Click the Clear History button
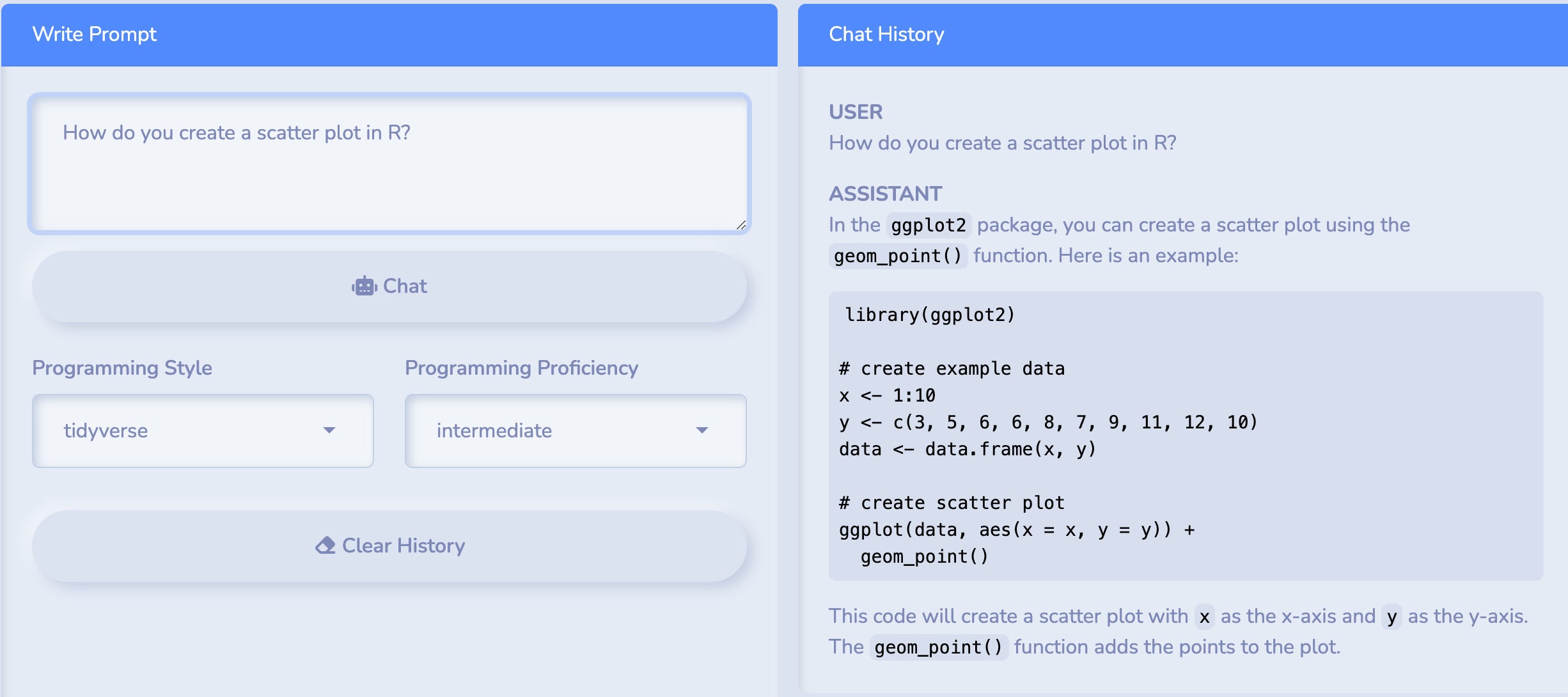Image resolution: width=1568 pixels, height=697 pixels. click(x=389, y=545)
